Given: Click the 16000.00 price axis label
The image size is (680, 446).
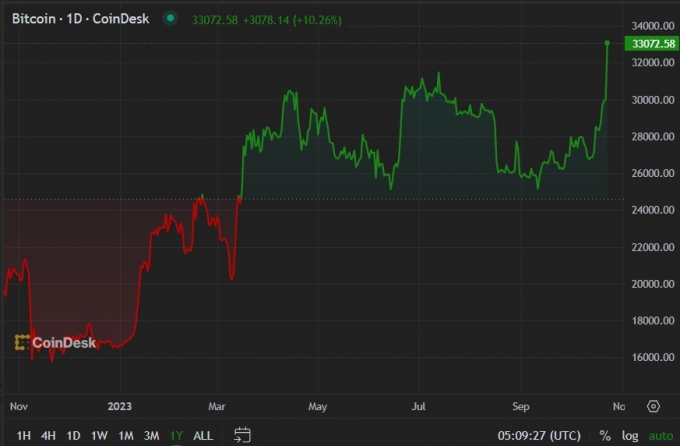Looking at the screenshot, I should tap(653, 357).
